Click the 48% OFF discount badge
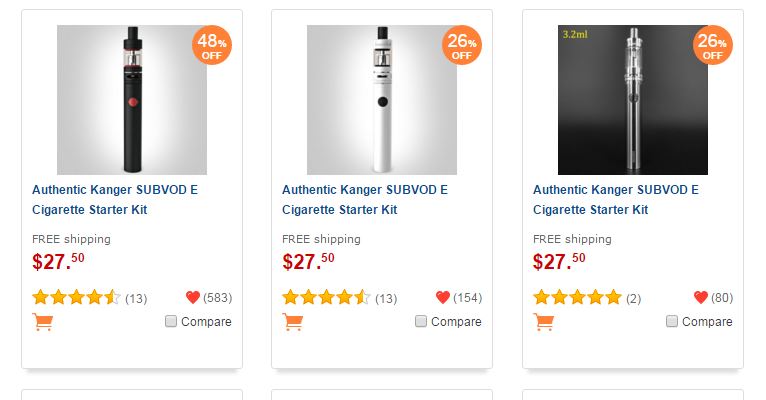The image size is (766, 400). click(x=211, y=46)
